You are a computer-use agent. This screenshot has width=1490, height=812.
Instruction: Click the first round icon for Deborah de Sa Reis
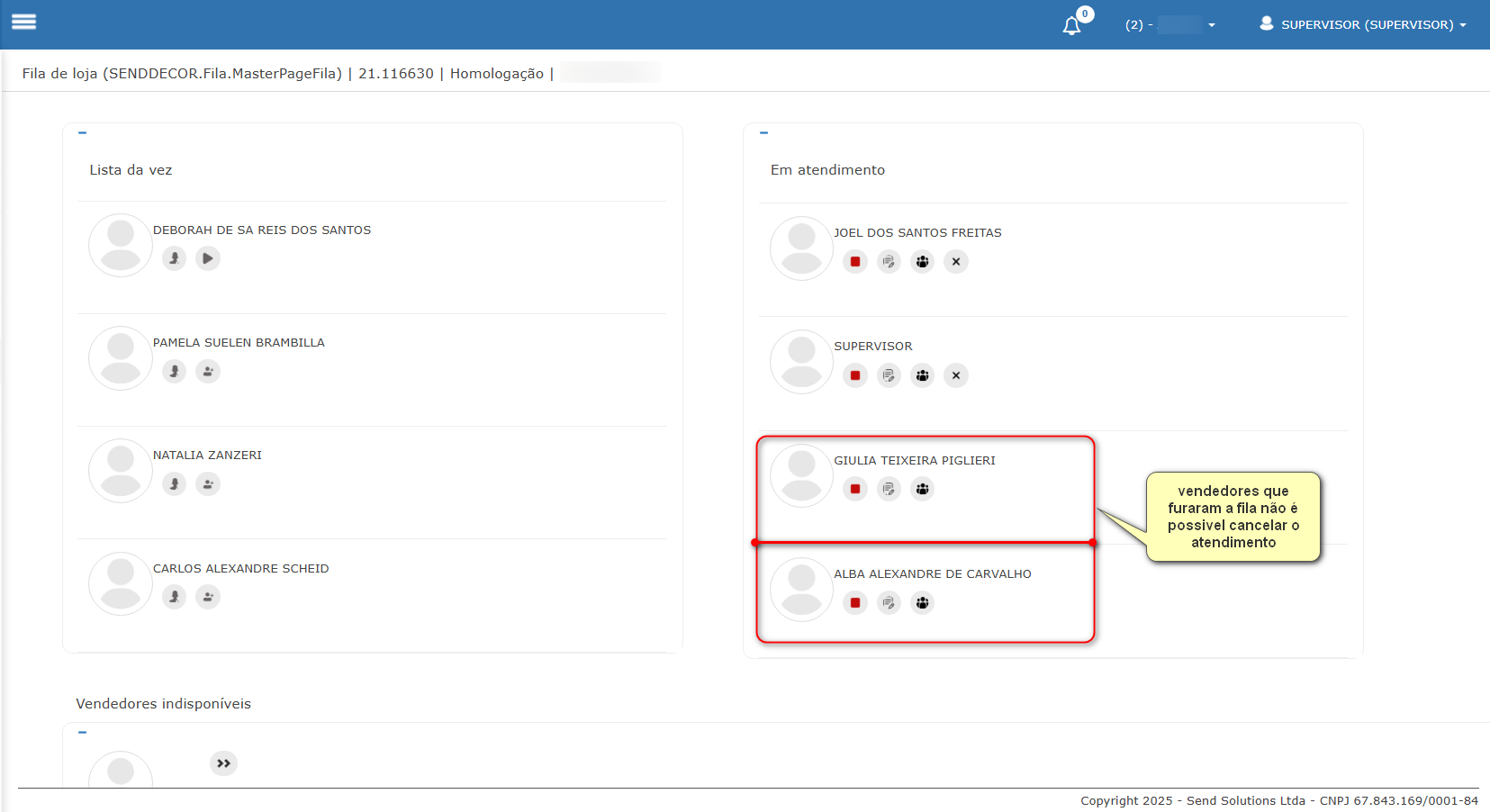tap(175, 258)
